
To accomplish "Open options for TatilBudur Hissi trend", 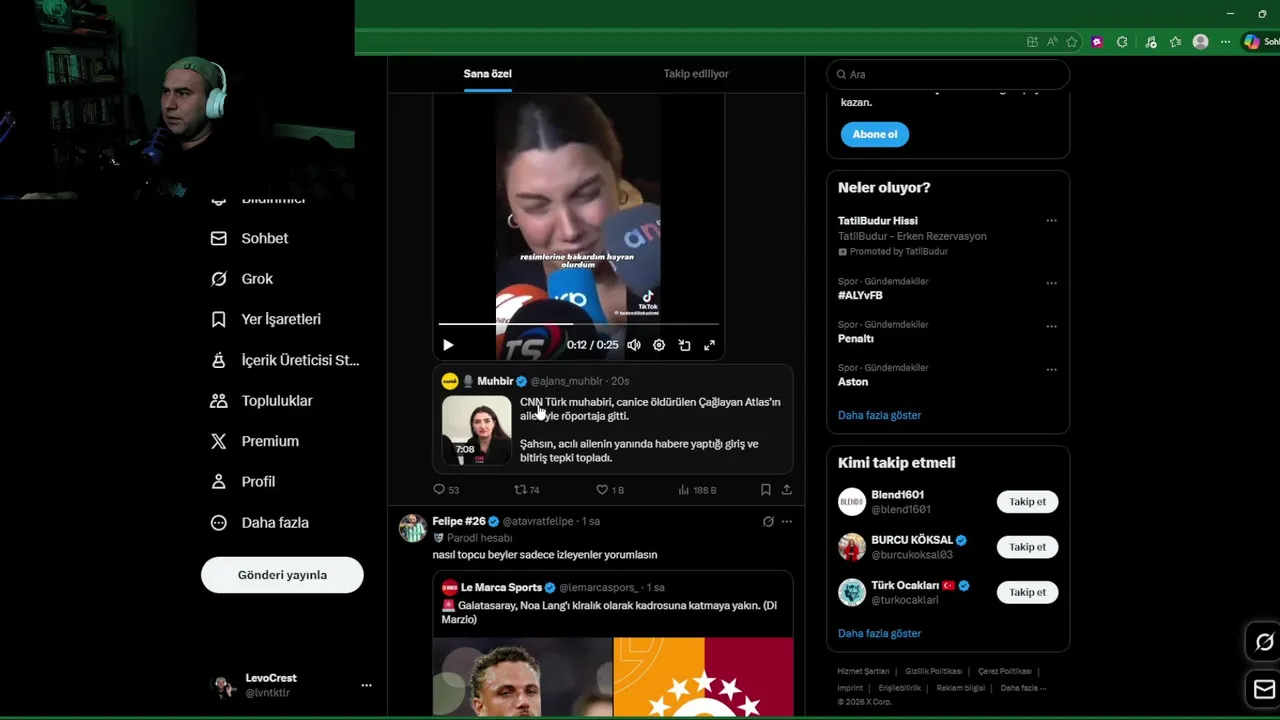I will point(1051,221).
